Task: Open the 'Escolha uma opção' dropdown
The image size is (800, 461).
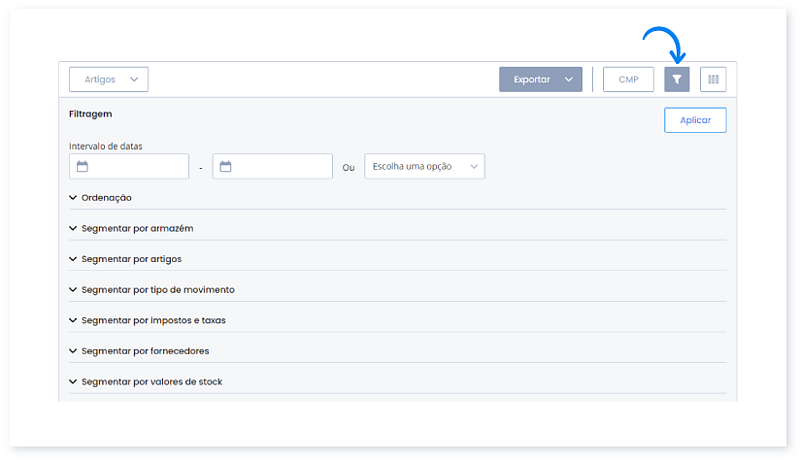Action: (424, 167)
